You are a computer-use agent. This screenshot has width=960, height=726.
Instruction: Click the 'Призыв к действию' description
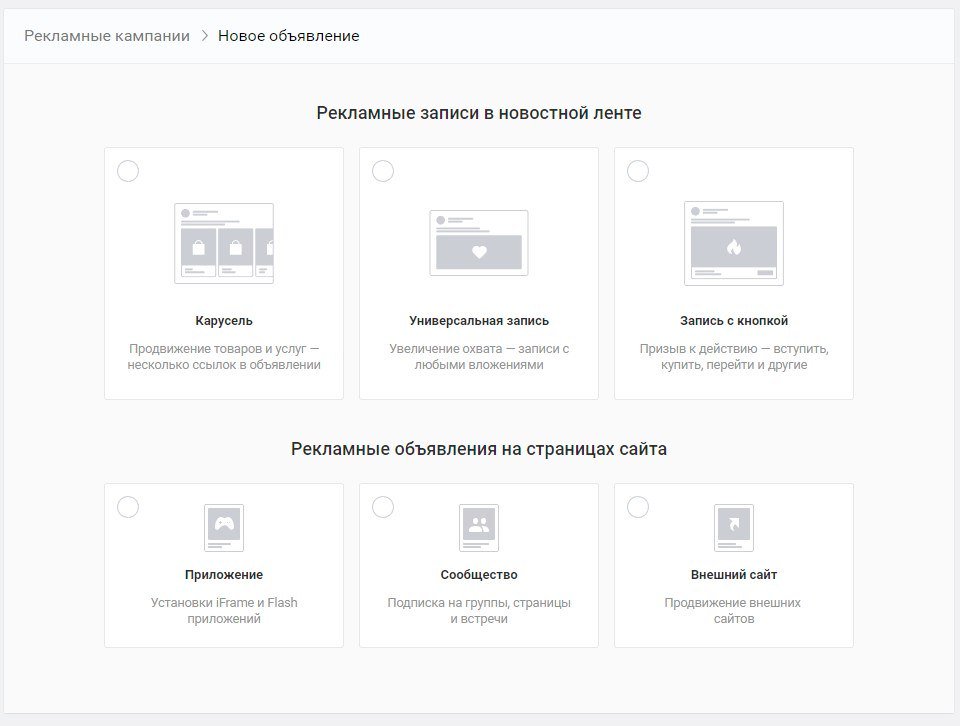(733, 357)
